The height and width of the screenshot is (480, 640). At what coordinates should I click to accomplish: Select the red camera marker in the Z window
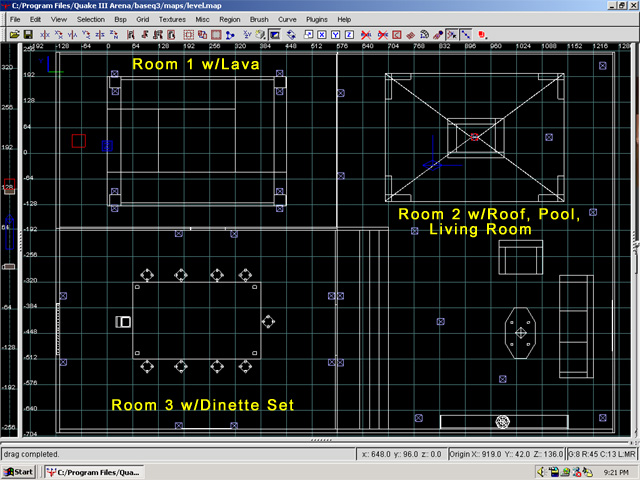pos(9,184)
